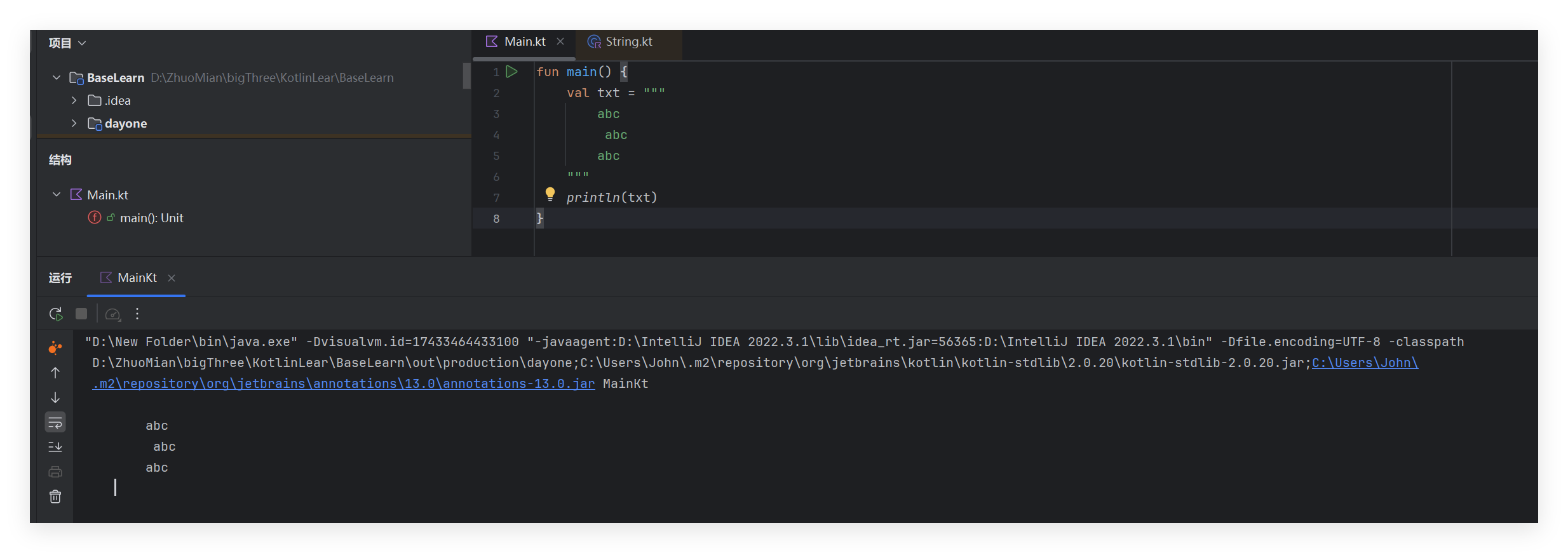The image size is (1568, 553).
Task: Click line number 2 in gutter
Action: coord(496,93)
